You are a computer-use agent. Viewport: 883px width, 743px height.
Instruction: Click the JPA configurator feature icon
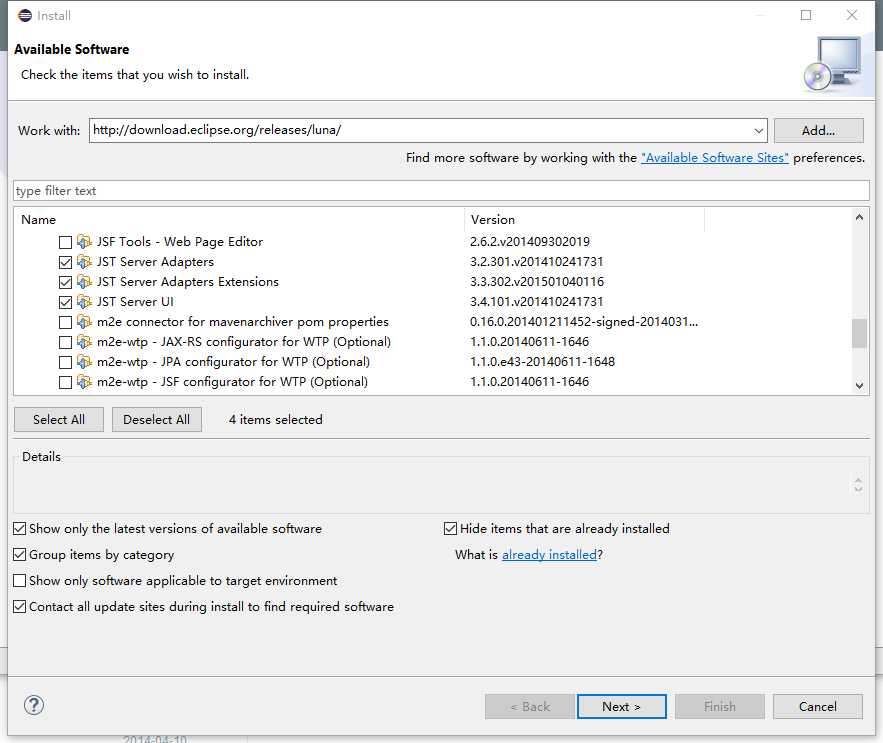pyautogui.click(x=84, y=362)
